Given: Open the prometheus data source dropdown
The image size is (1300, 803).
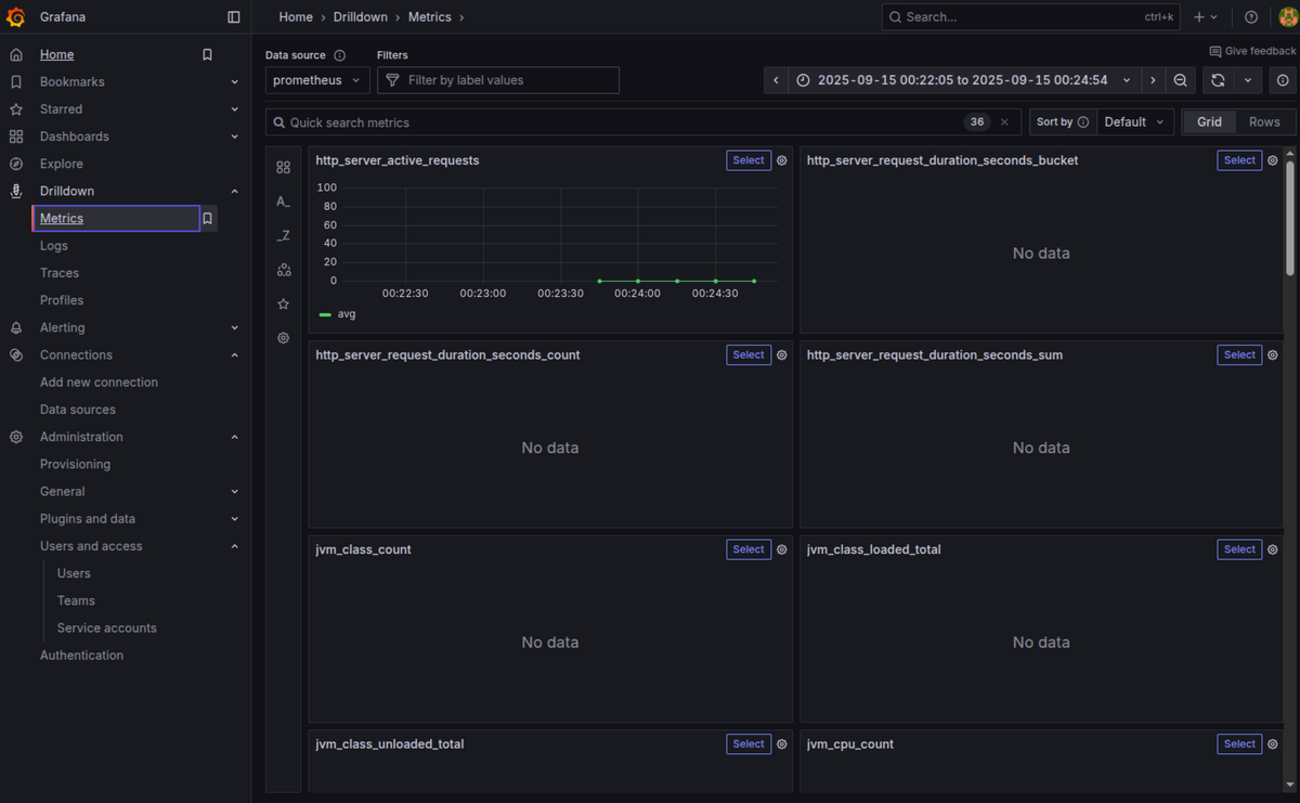Looking at the screenshot, I should coord(317,80).
